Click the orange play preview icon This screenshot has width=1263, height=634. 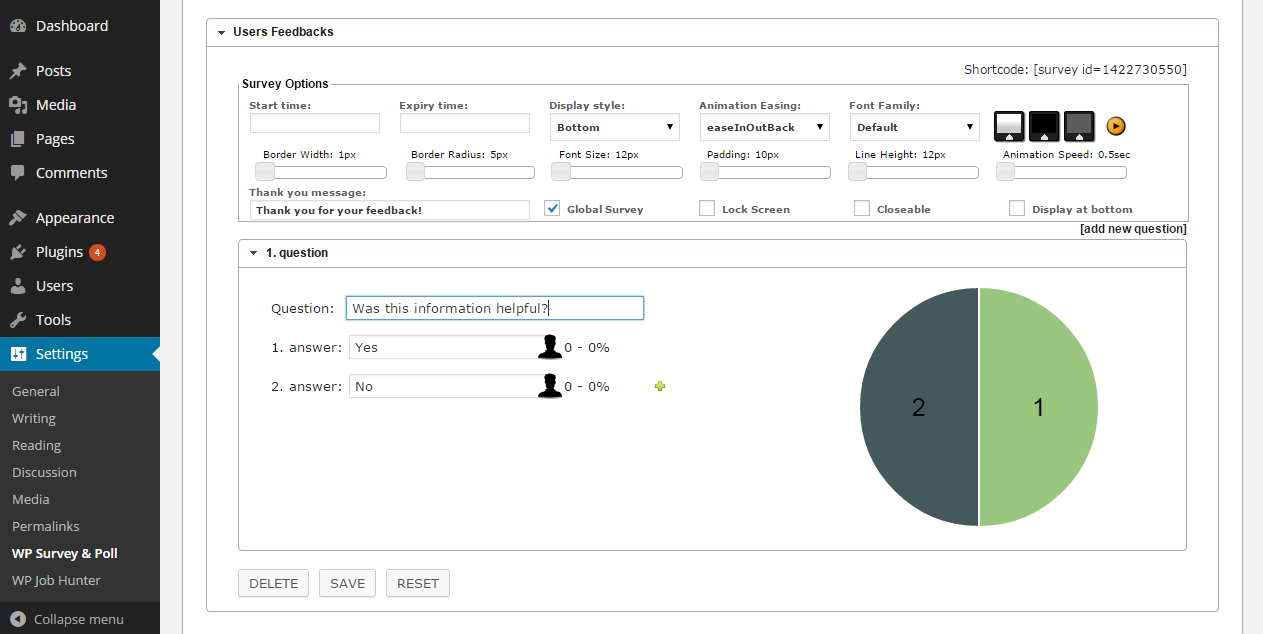(x=1116, y=126)
